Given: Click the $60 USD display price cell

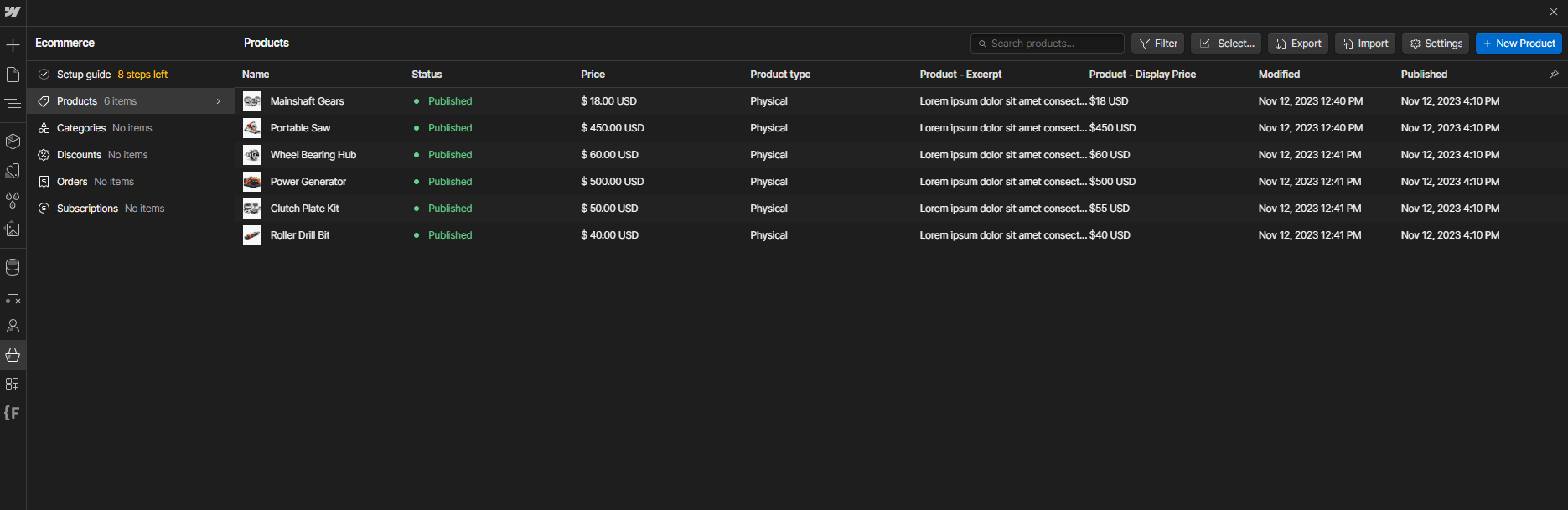Looking at the screenshot, I should click(x=1110, y=155).
